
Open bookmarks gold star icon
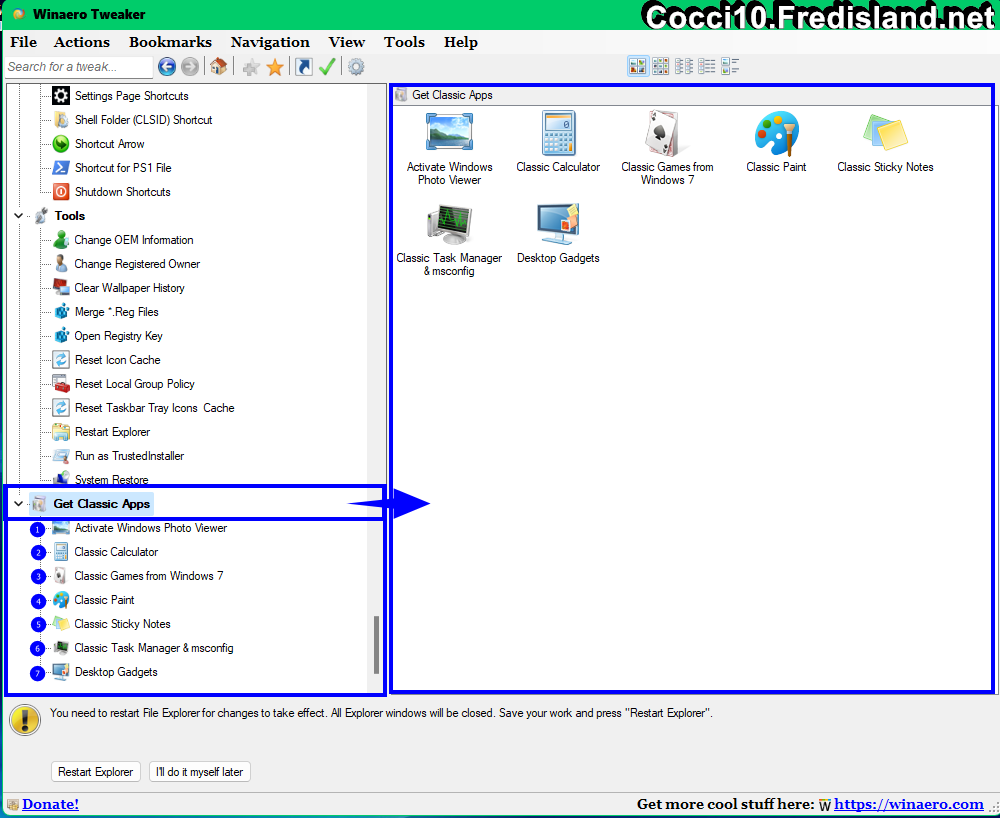coord(275,67)
